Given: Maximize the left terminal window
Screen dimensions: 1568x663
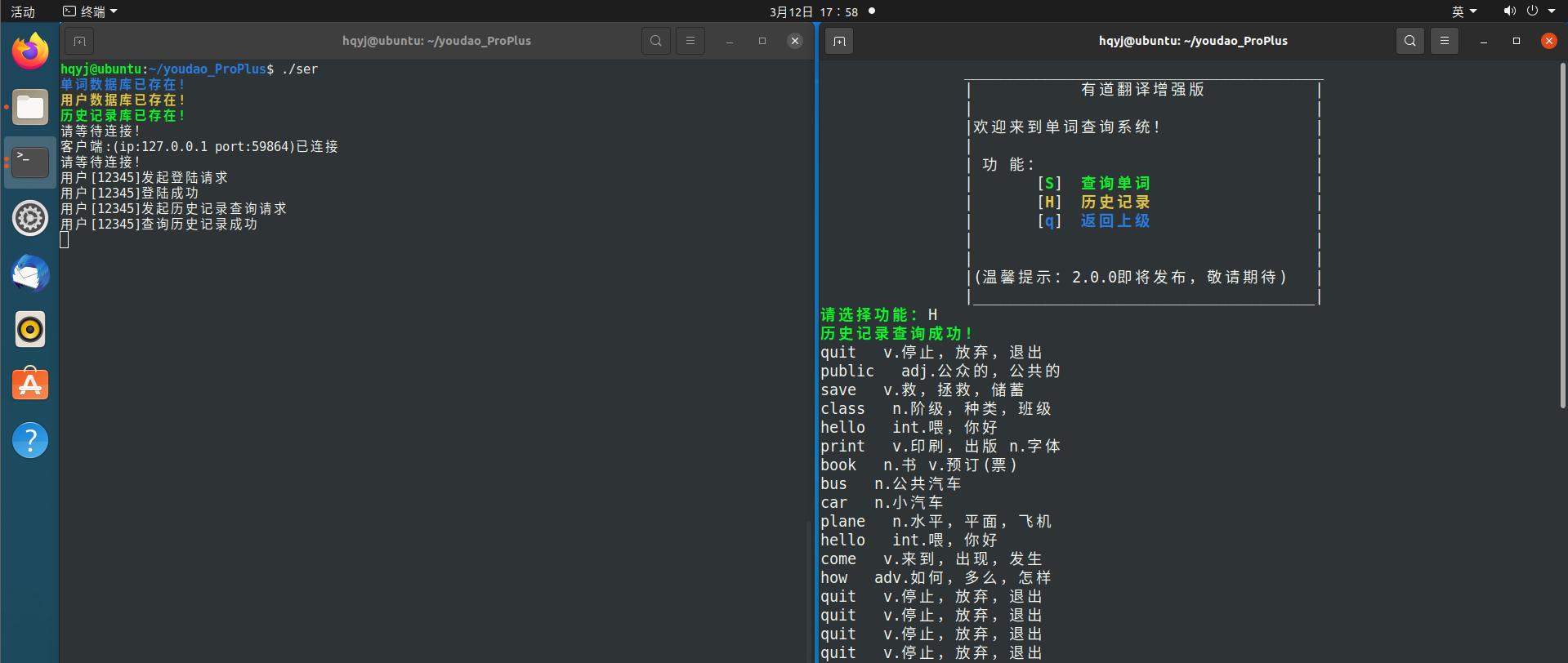Looking at the screenshot, I should tap(762, 41).
